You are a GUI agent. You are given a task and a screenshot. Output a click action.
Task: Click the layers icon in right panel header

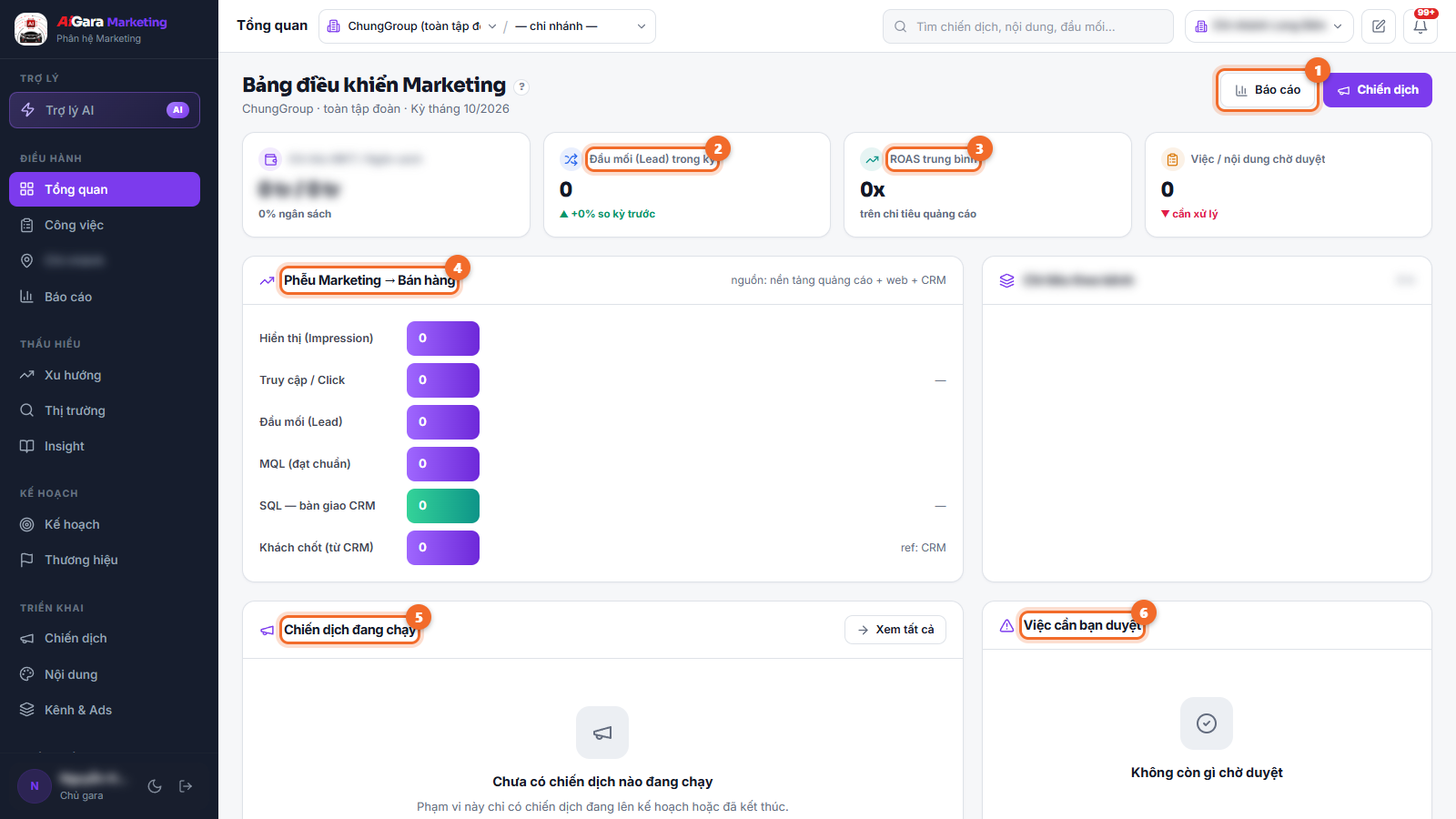1006,280
